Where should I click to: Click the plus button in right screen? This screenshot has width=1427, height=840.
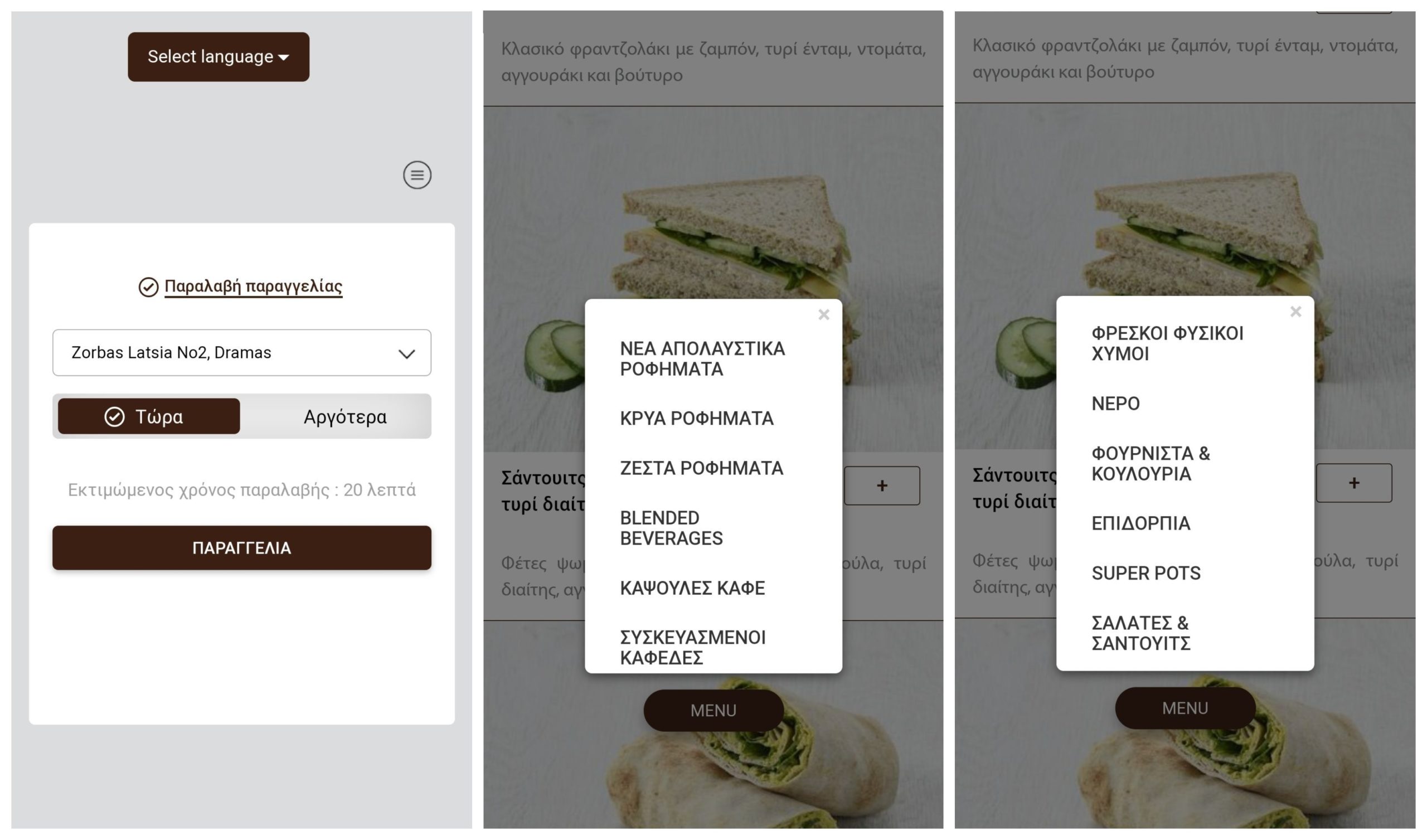1354,483
